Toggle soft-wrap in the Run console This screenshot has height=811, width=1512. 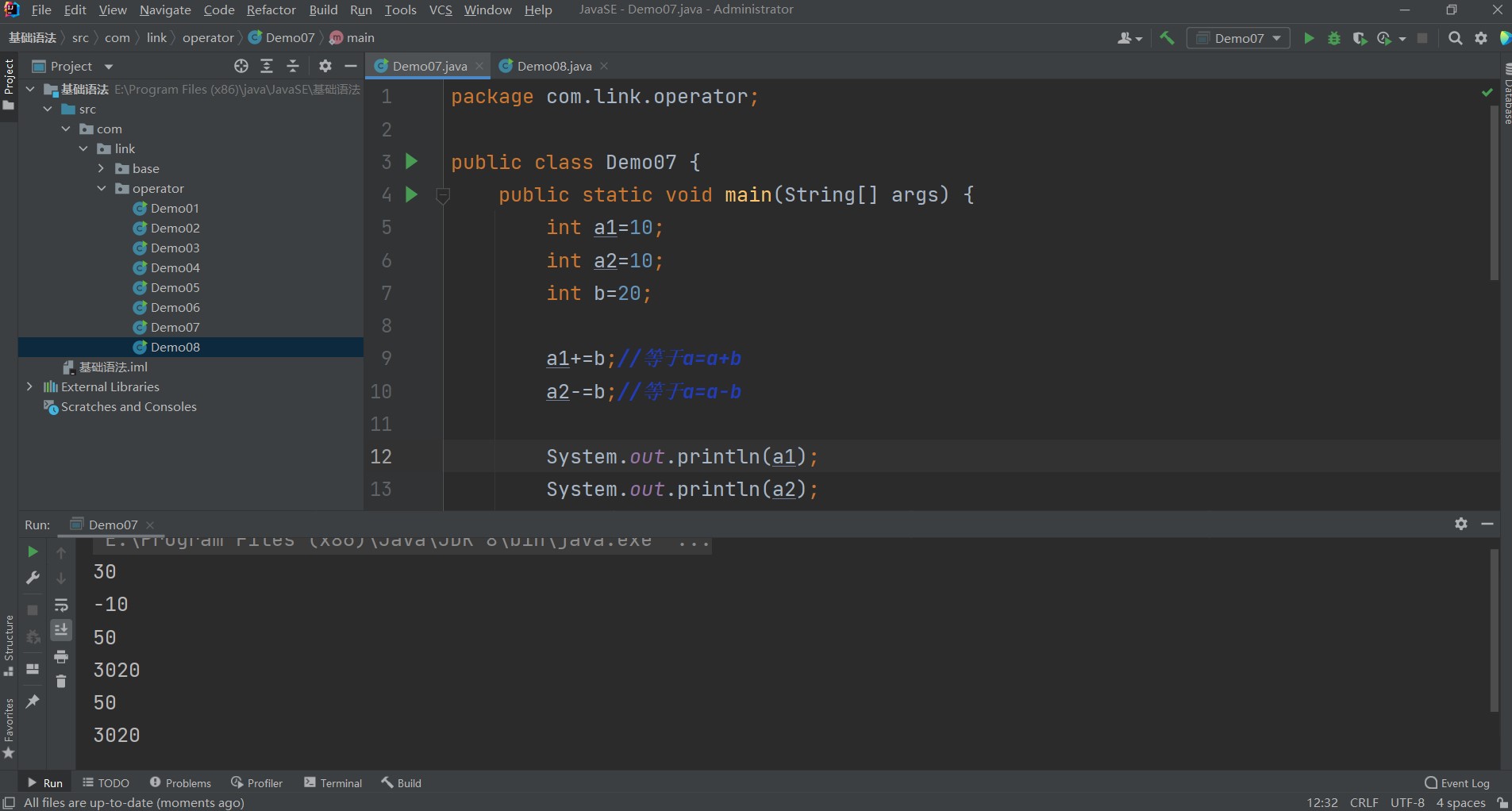(61, 605)
